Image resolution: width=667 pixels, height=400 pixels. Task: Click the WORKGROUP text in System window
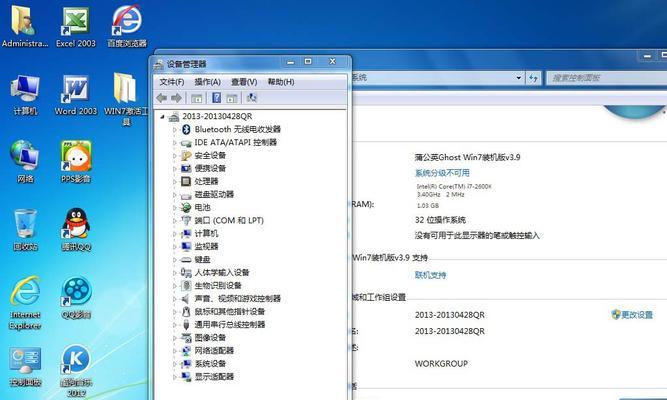tap(441, 364)
